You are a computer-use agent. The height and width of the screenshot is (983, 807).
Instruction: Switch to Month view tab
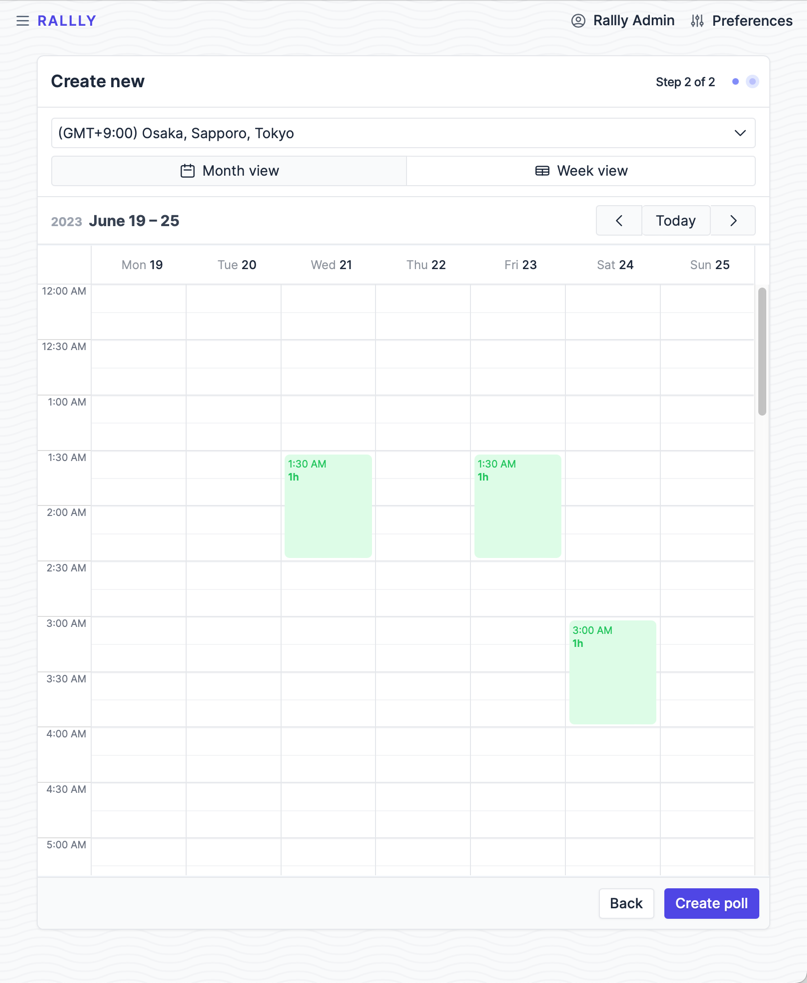pos(229,171)
